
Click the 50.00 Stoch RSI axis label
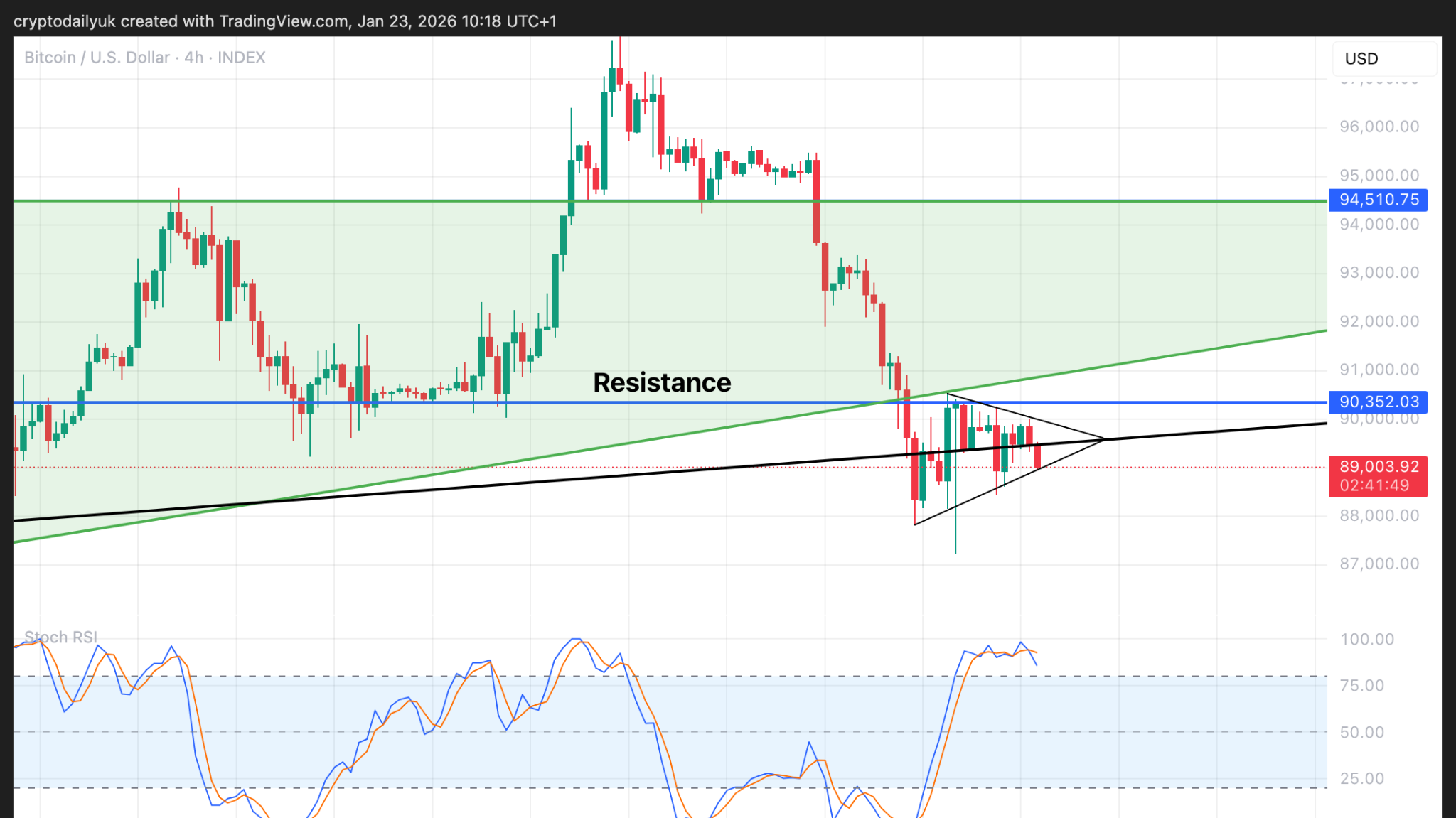coord(1361,733)
